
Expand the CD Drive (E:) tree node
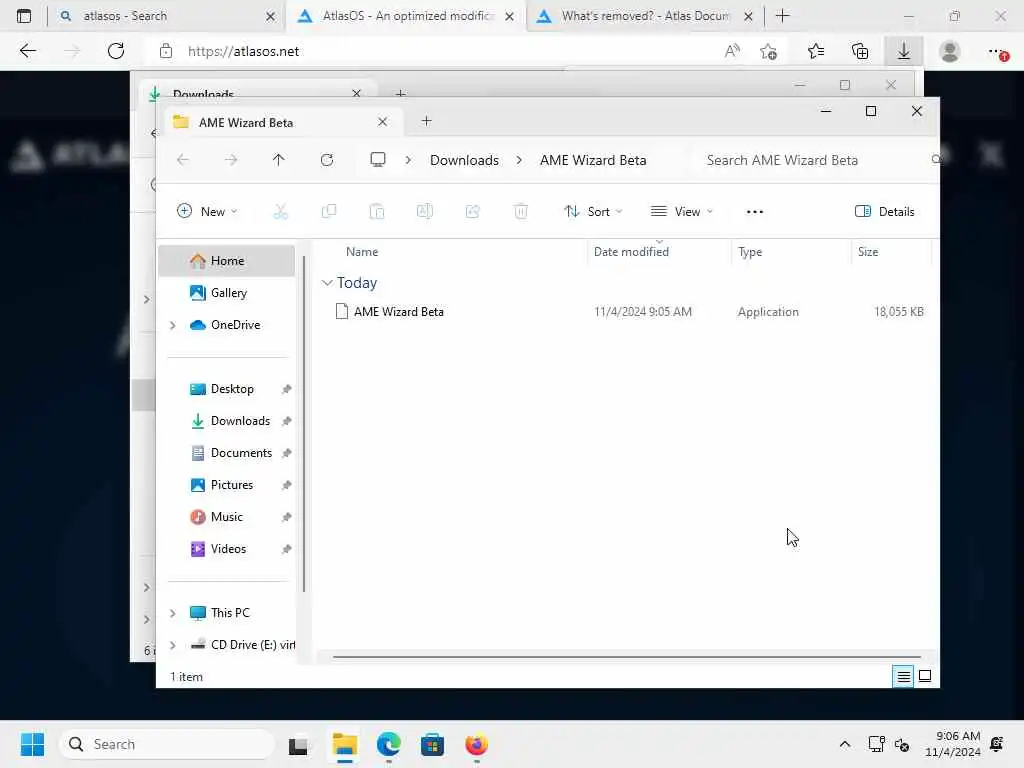coord(172,645)
